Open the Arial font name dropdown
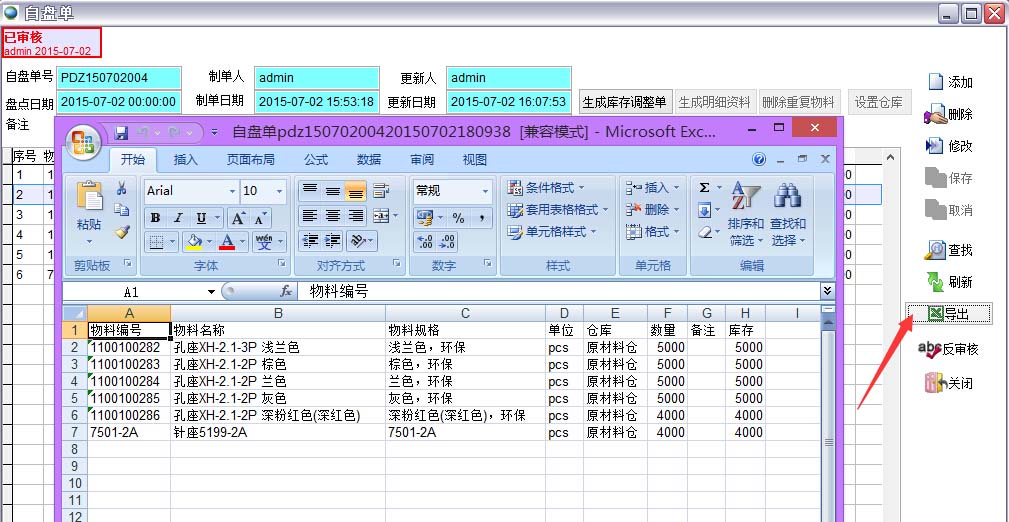The height and width of the screenshot is (522, 1009). (x=232, y=191)
